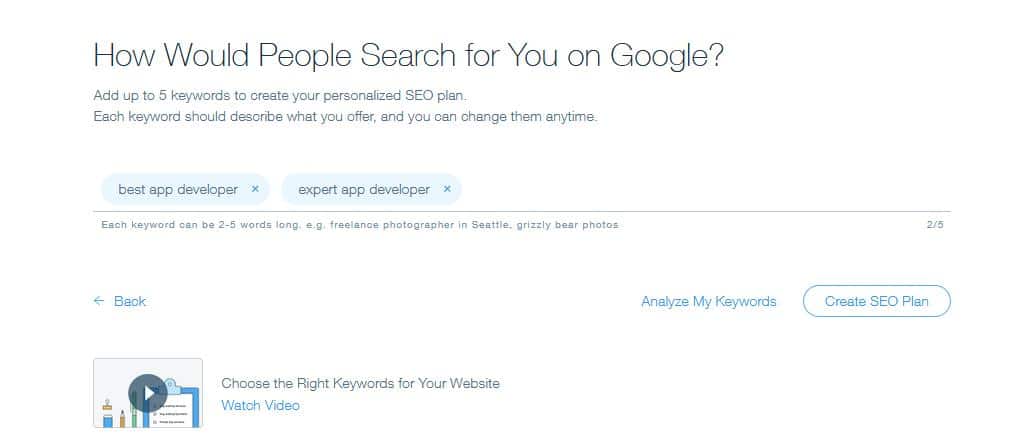
Task: Click the "How Would People Search" heading
Action: coord(408,55)
